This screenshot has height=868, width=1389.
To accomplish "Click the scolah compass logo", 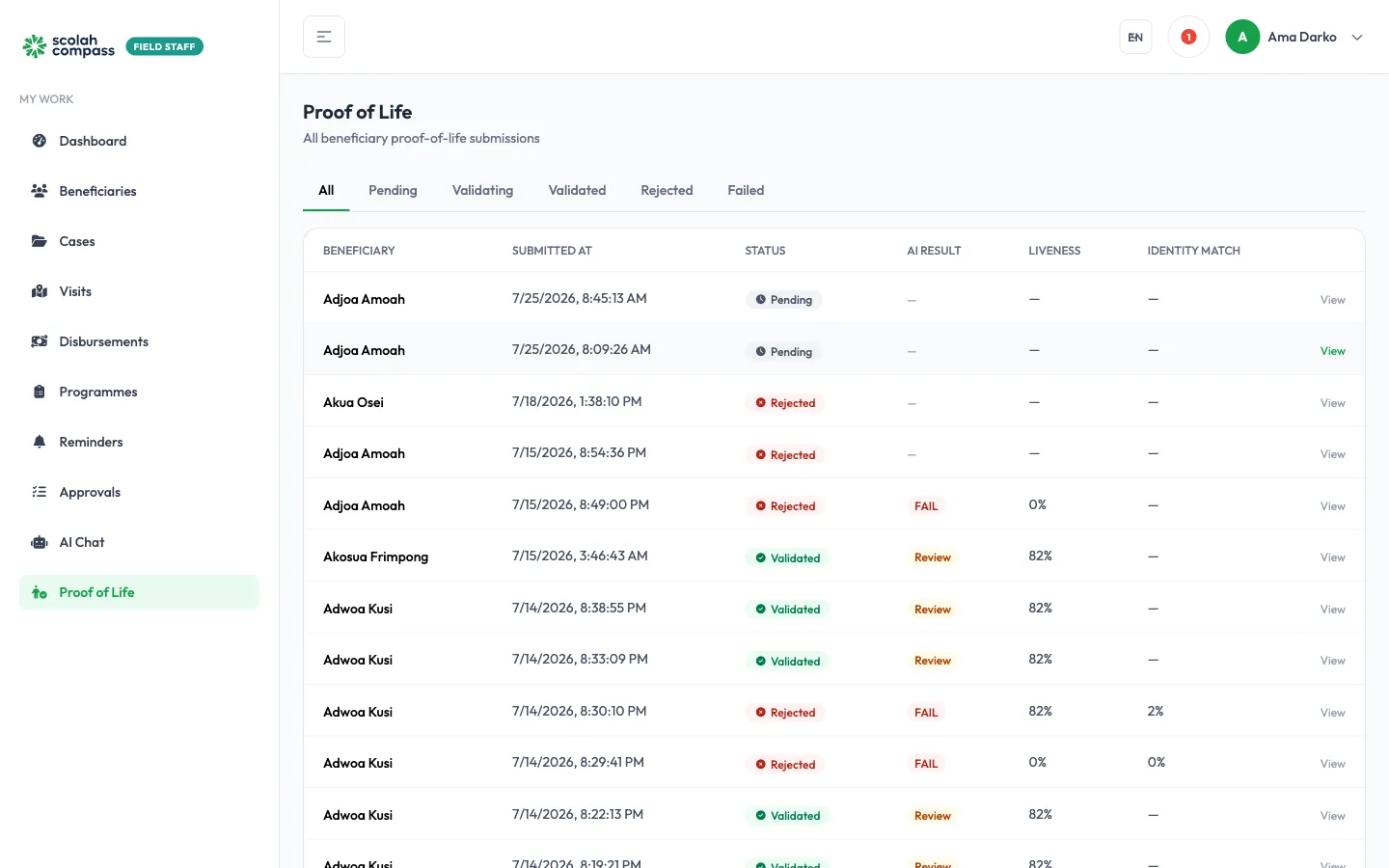I will (x=68, y=45).
